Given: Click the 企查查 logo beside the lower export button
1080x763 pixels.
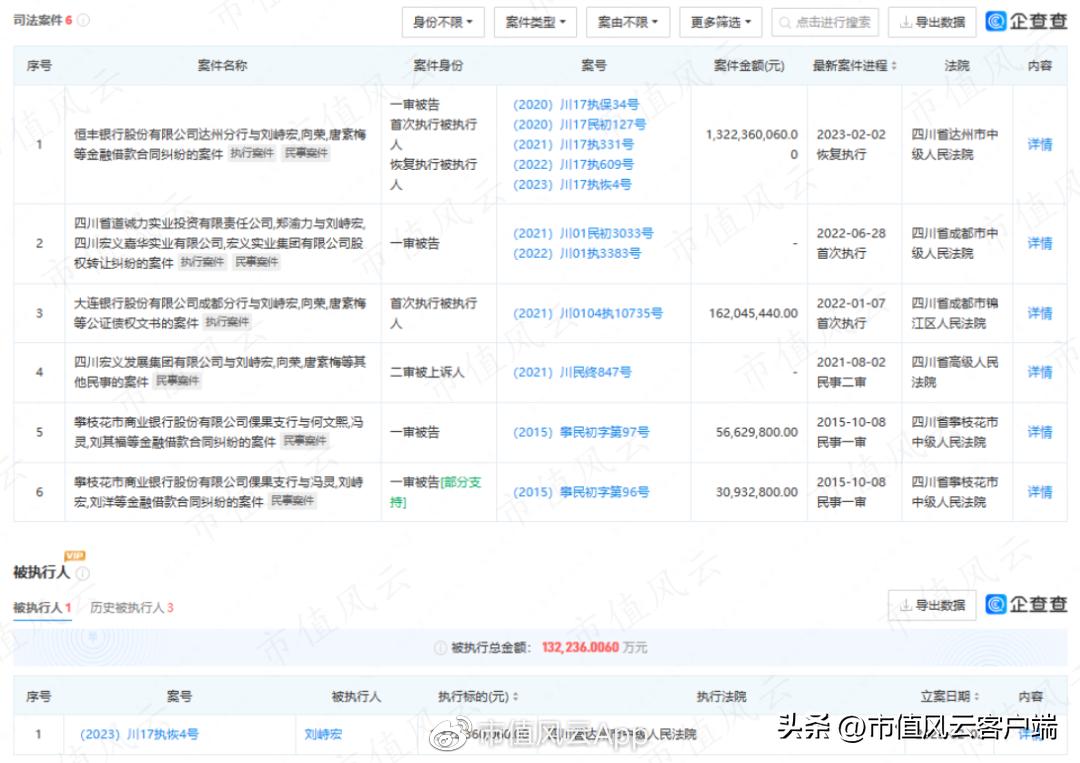Looking at the screenshot, I should coord(1026,605).
